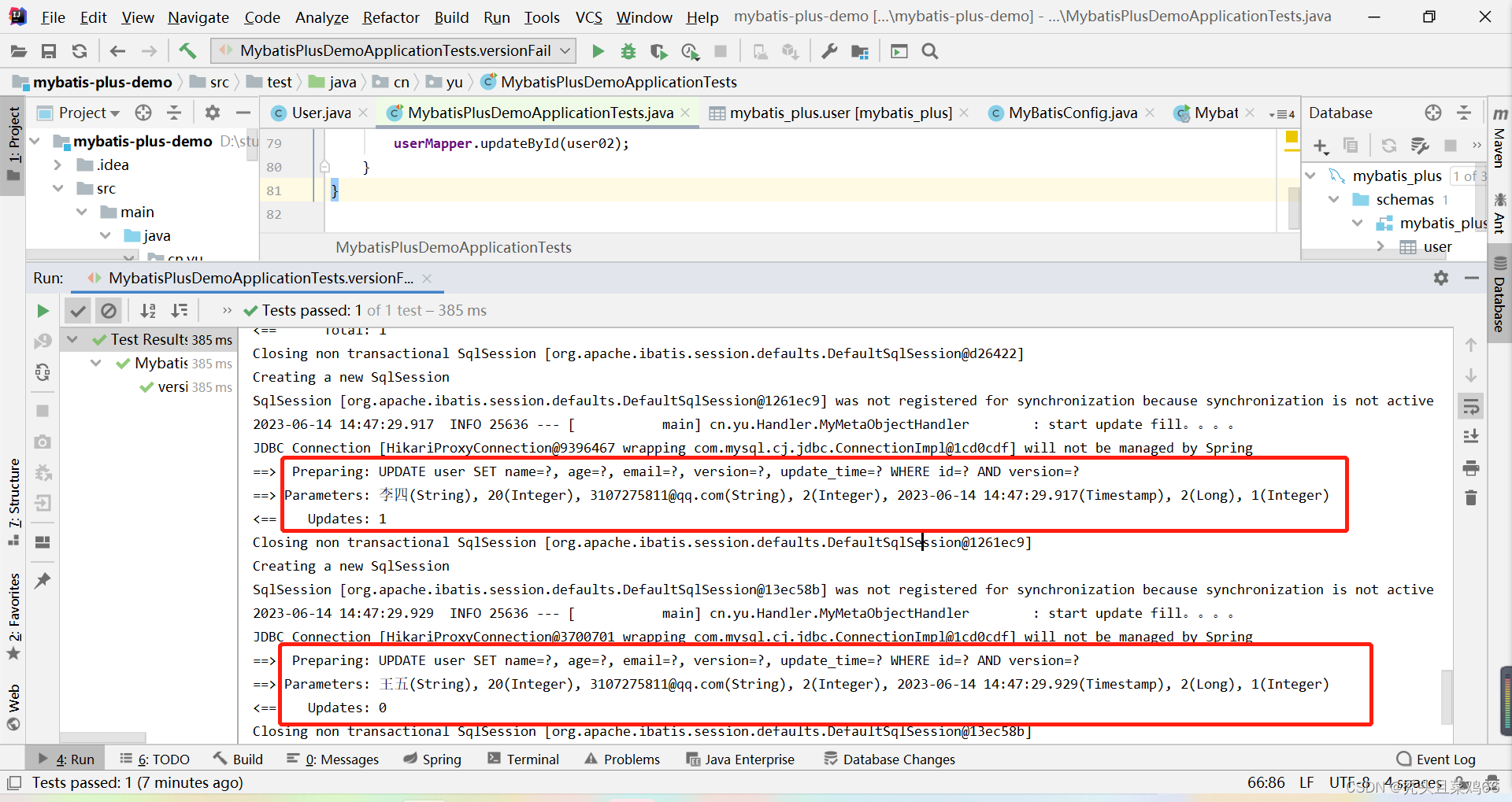1512x802 pixels.
Task: Toggle show passed tests checkmark
Action: point(77,311)
